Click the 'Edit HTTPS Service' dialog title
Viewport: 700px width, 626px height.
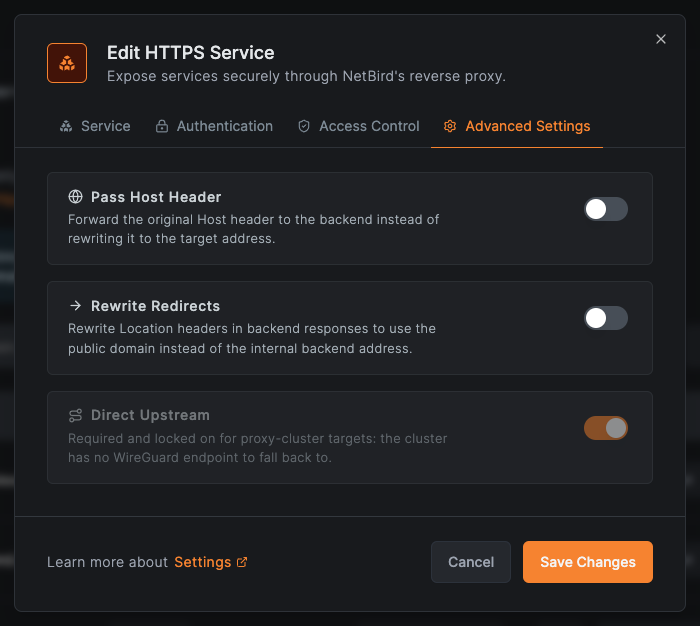click(x=191, y=53)
